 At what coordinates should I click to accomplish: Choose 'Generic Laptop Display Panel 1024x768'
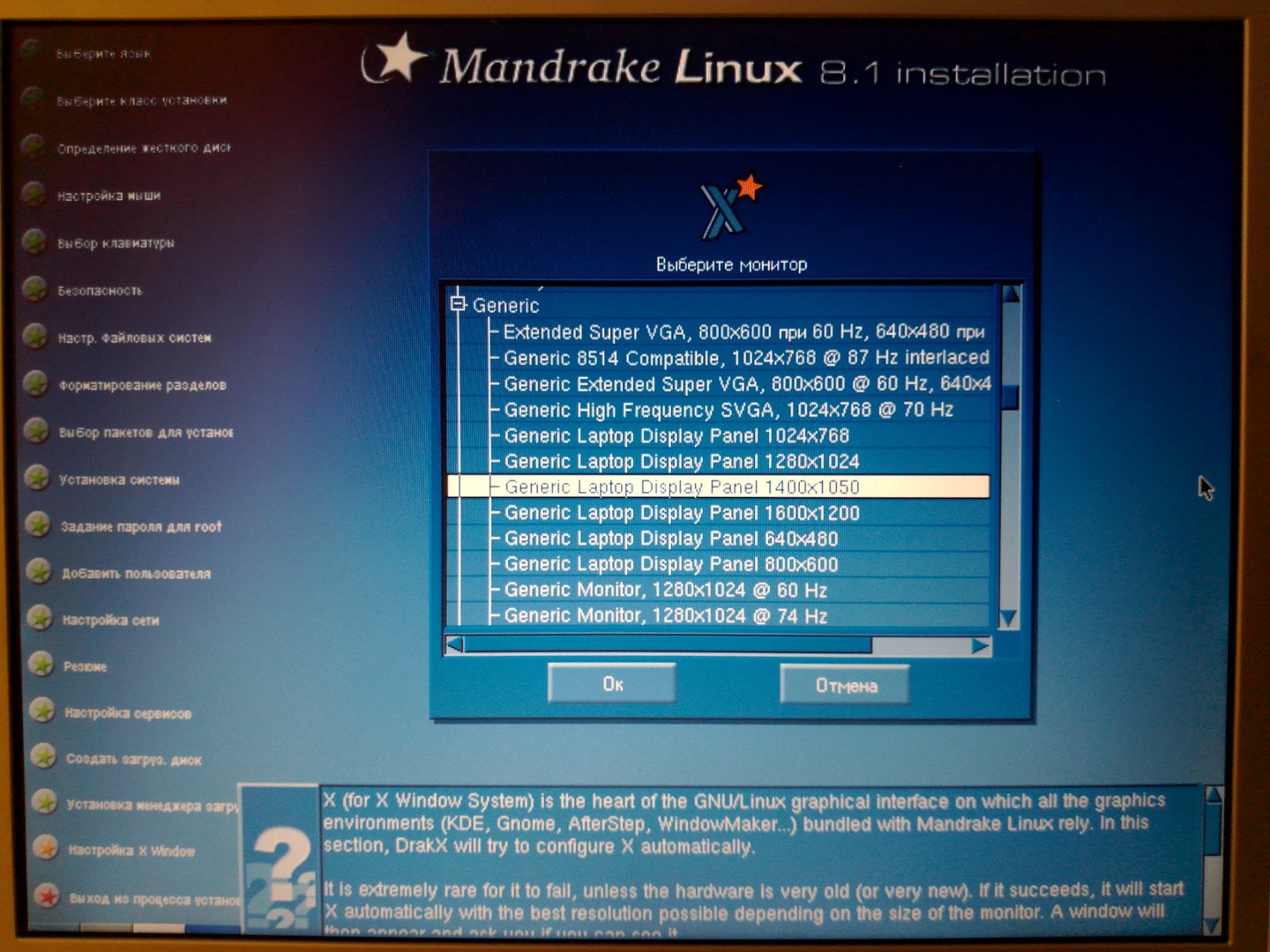click(x=676, y=435)
